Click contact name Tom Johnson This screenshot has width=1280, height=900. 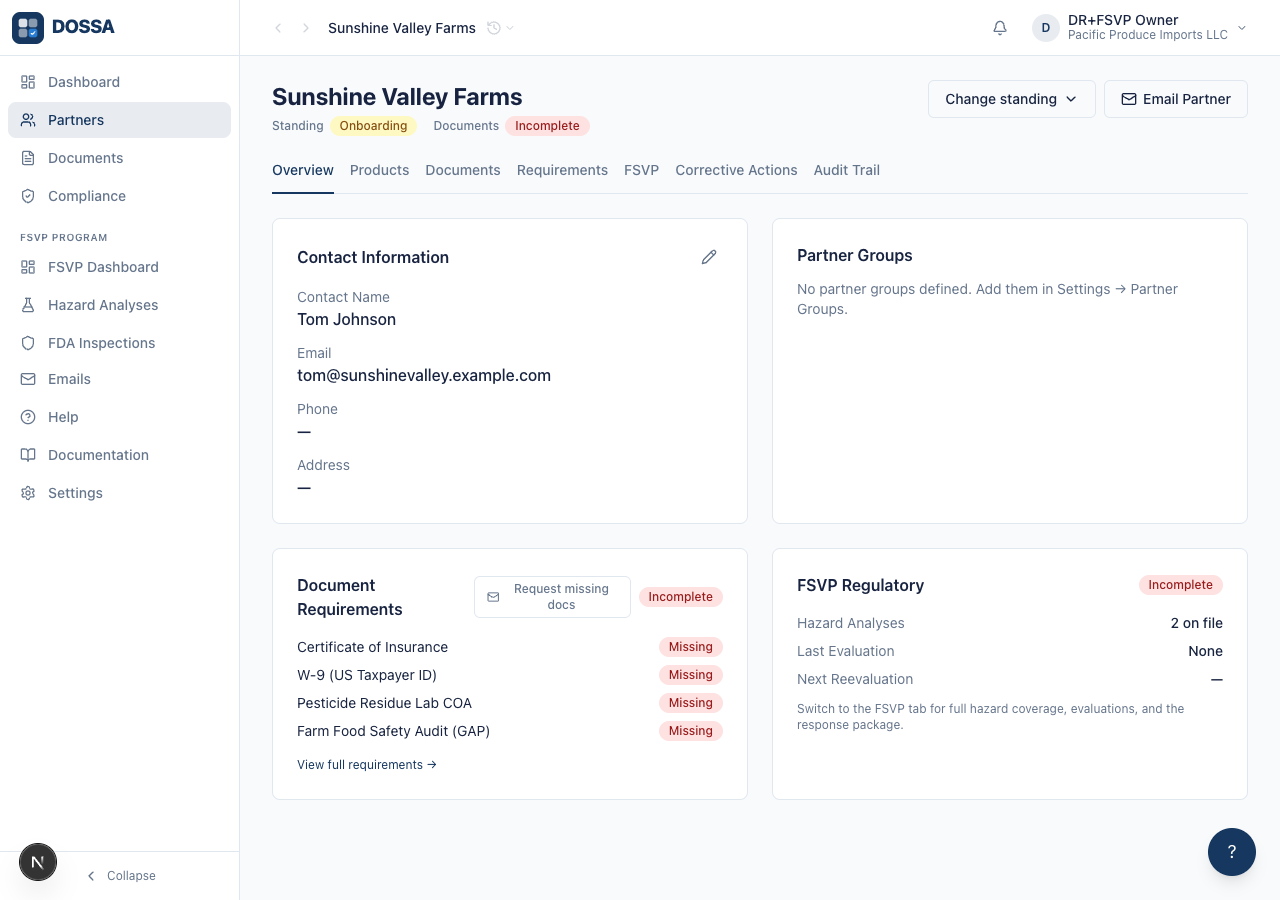[346, 320]
